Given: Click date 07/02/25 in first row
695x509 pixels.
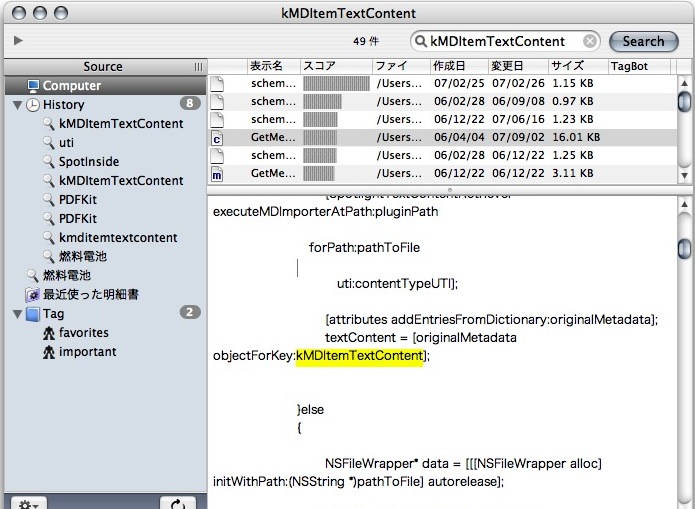Looking at the screenshot, I should click(x=459, y=84).
